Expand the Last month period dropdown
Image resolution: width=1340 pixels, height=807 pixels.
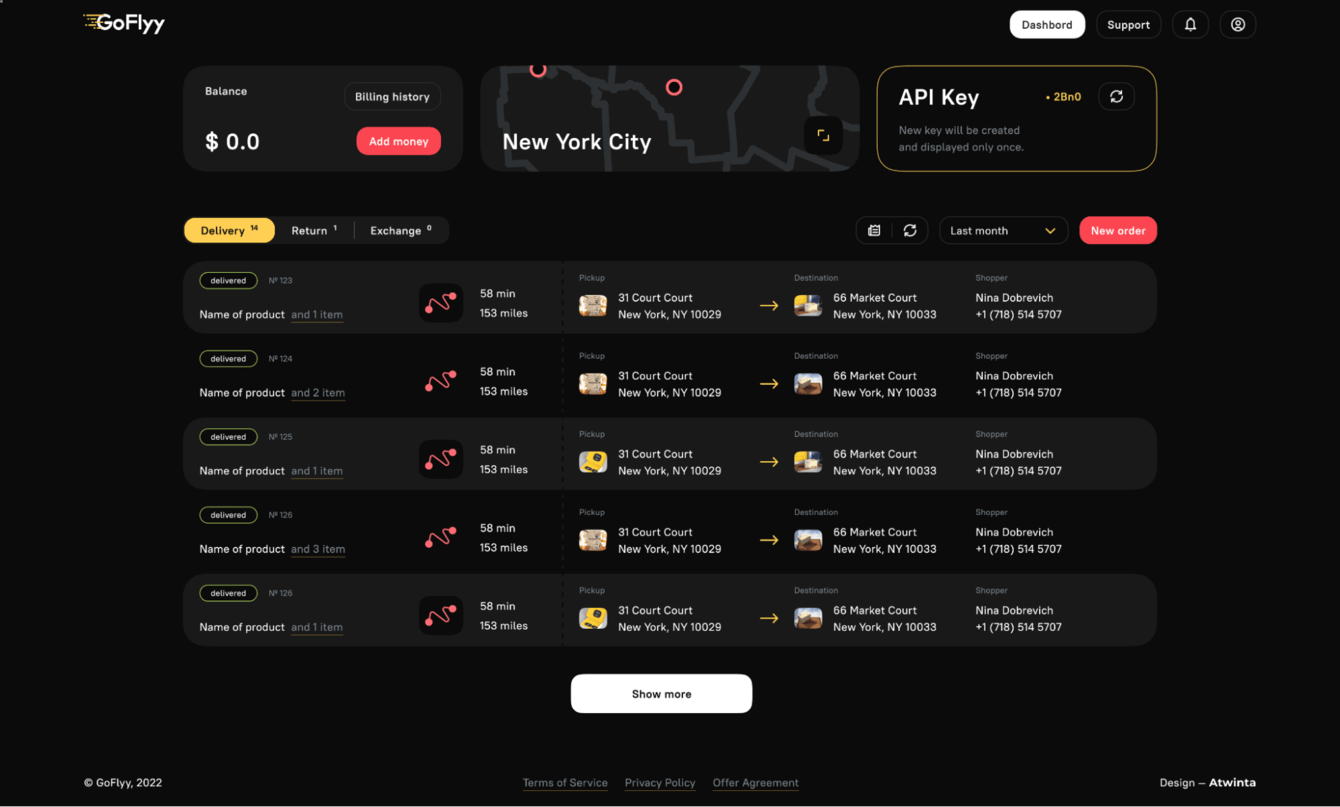pyautogui.click(x=1003, y=231)
